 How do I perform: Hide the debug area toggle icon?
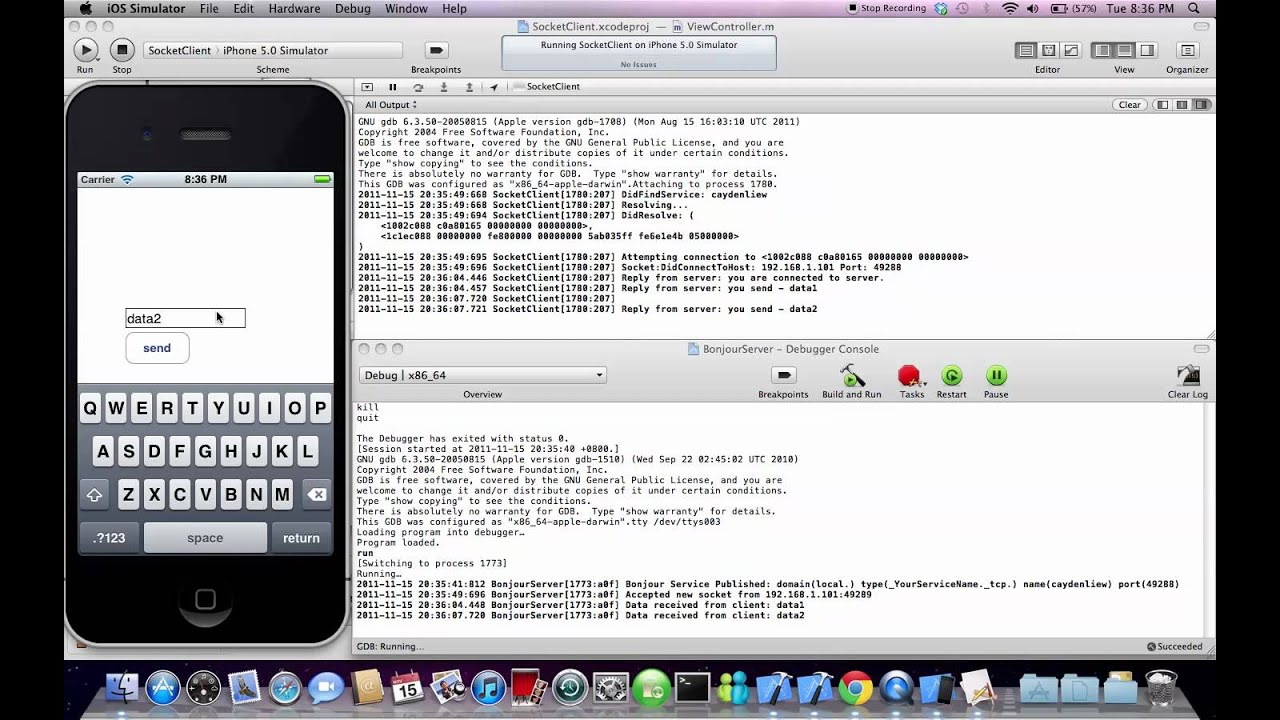[x=367, y=87]
